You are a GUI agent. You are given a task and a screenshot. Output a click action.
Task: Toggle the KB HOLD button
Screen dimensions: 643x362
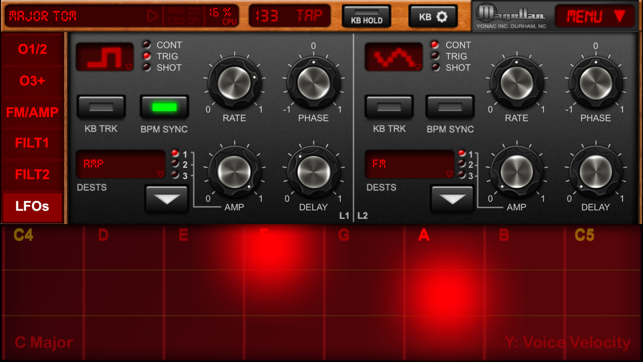tap(366, 17)
